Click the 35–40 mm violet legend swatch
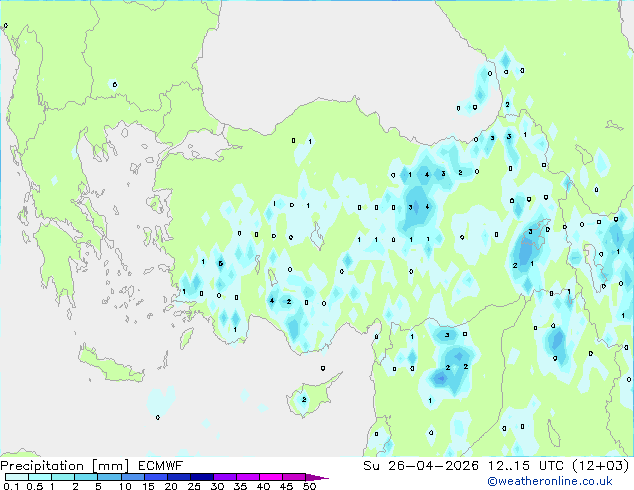Viewport: 634px width, 490px height. pyautogui.click(x=248, y=477)
